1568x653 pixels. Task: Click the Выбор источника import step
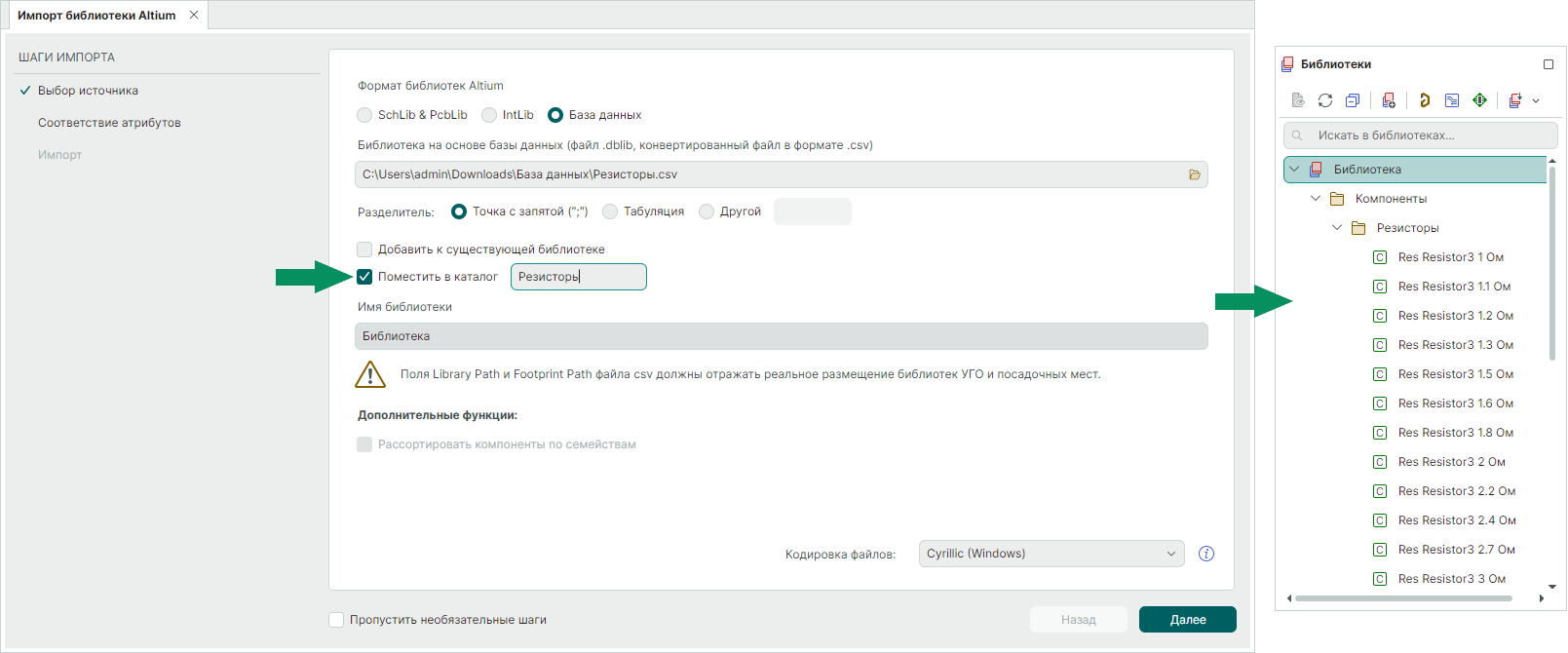click(x=88, y=91)
